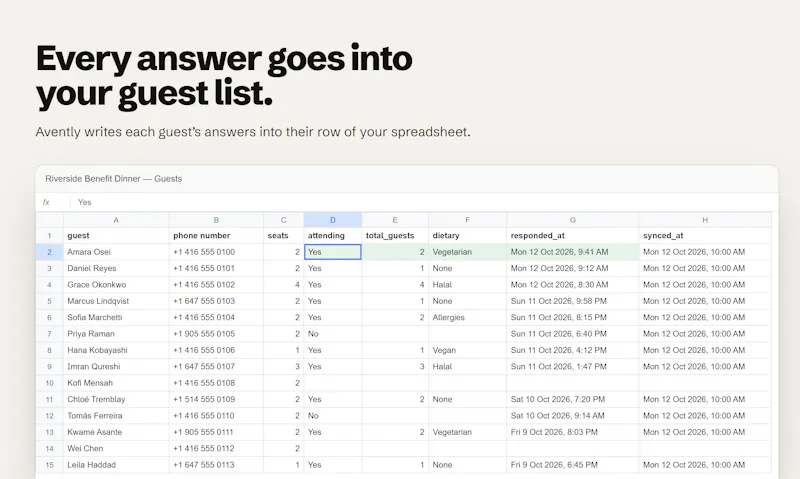The image size is (800, 479).
Task: Select column G header
Action: coord(573,220)
